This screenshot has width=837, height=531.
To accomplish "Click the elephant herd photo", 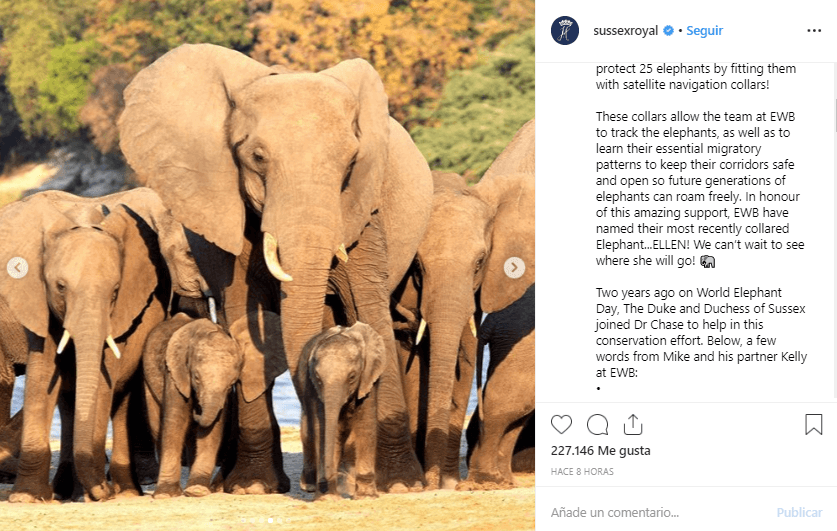I will coord(267,300).
